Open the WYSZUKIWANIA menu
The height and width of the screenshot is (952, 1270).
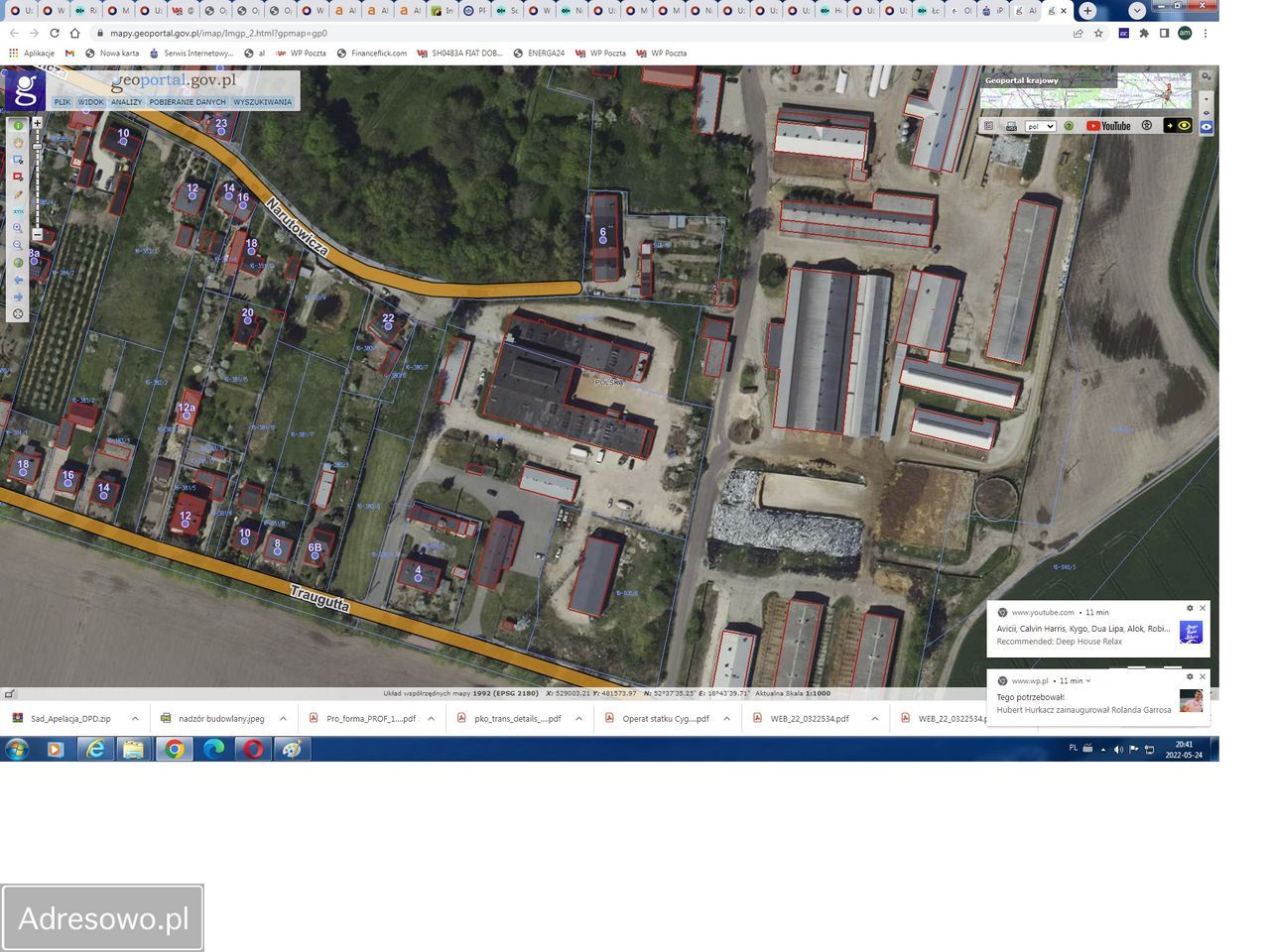pyautogui.click(x=263, y=102)
